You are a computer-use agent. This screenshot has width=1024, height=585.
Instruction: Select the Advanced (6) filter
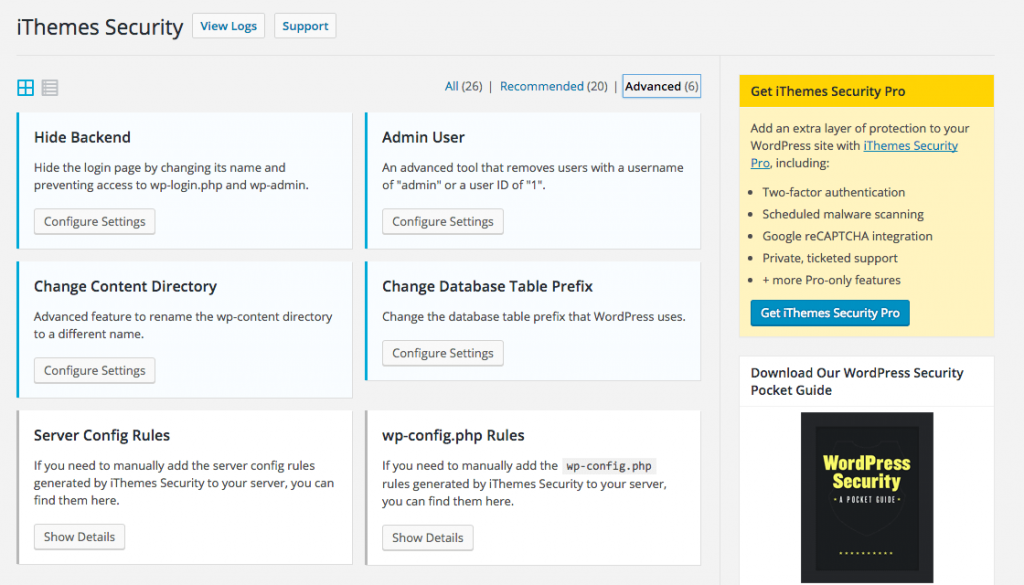[661, 87]
